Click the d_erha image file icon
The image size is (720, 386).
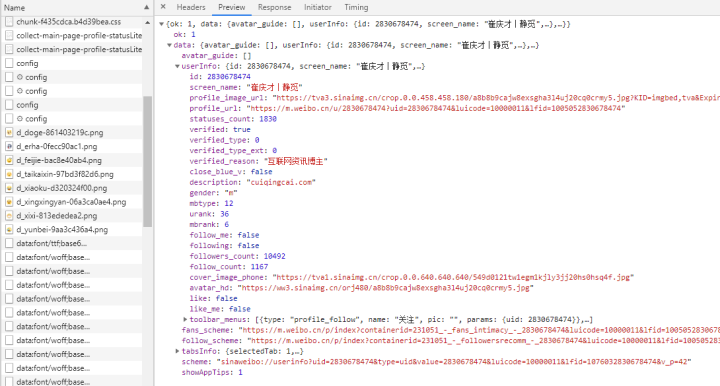(x=9, y=146)
